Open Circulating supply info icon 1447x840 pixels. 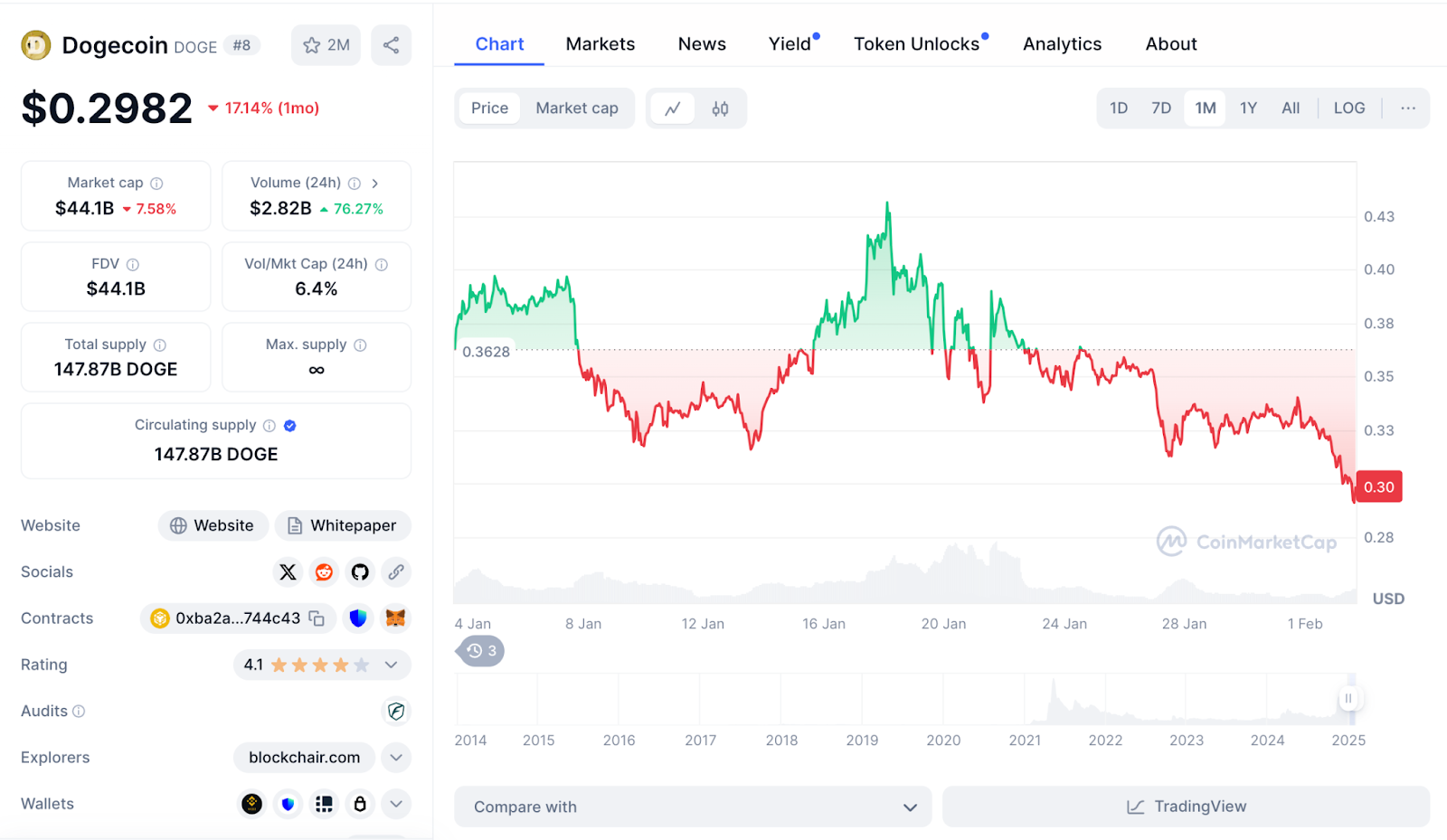[x=270, y=425]
